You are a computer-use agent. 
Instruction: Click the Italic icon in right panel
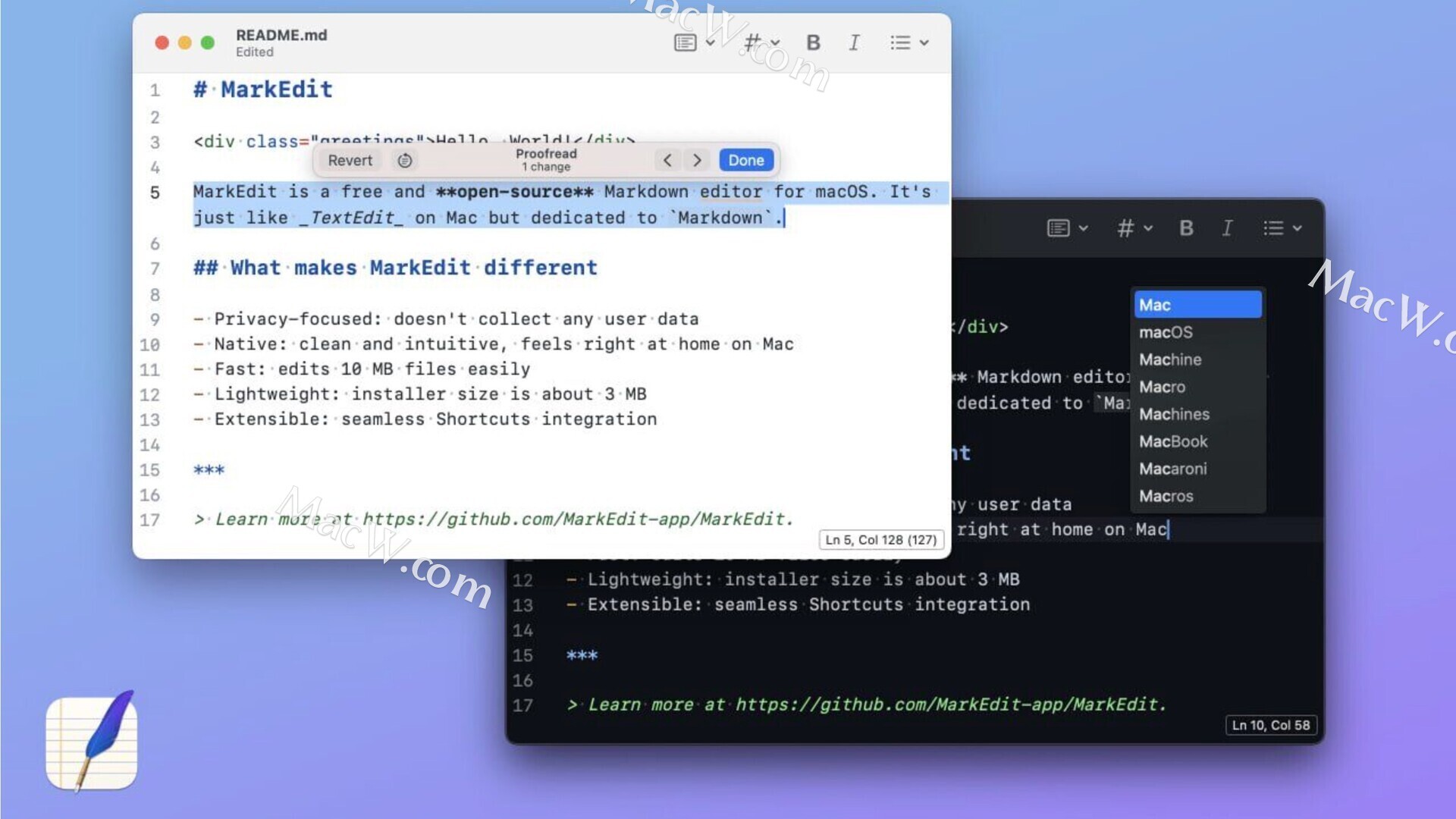click(x=1226, y=228)
